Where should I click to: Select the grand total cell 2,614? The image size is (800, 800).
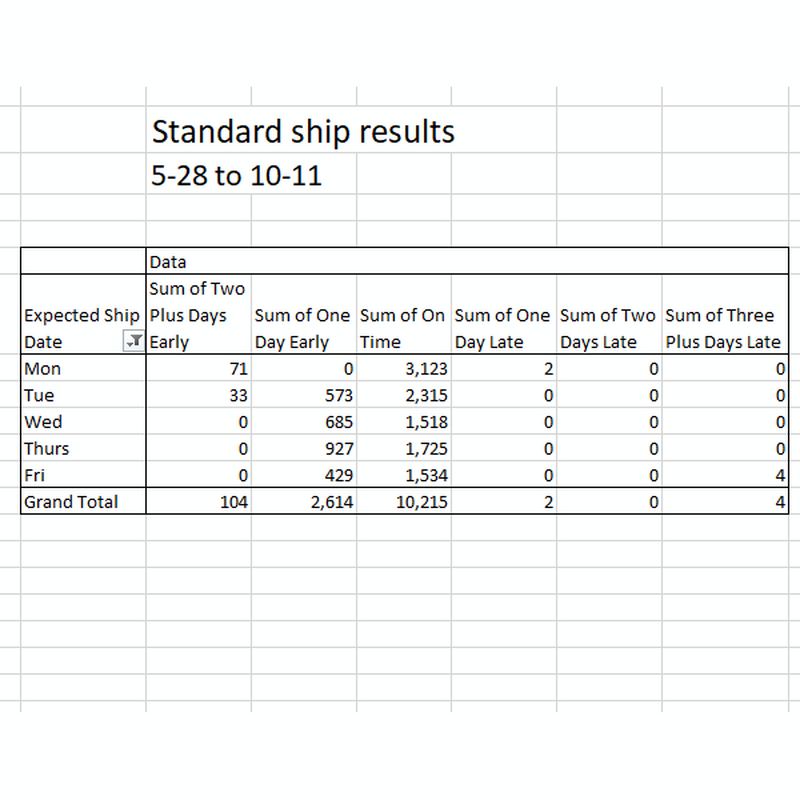(304, 502)
